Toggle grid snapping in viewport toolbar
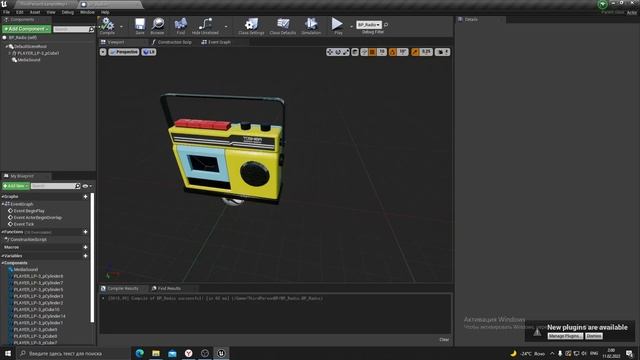This screenshot has width=640, height=360. pyautogui.click(x=372, y=52)
